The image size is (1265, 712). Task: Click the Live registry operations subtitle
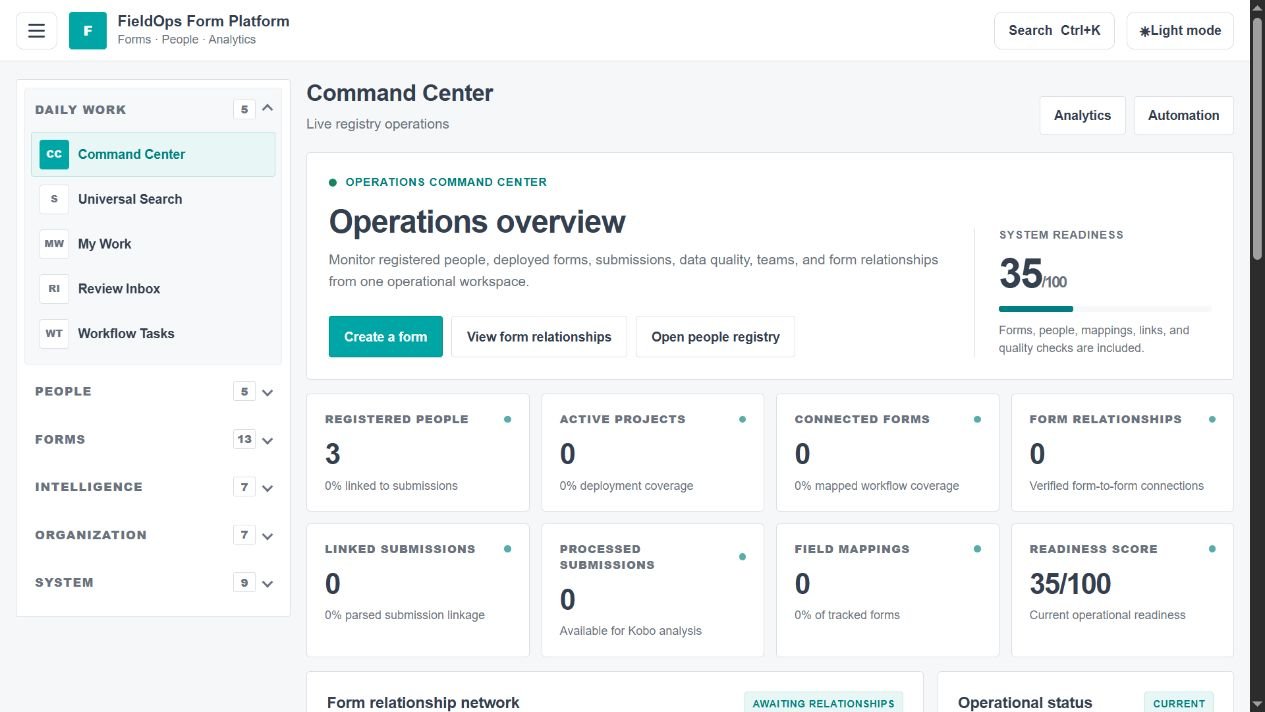tap(378, 124)
